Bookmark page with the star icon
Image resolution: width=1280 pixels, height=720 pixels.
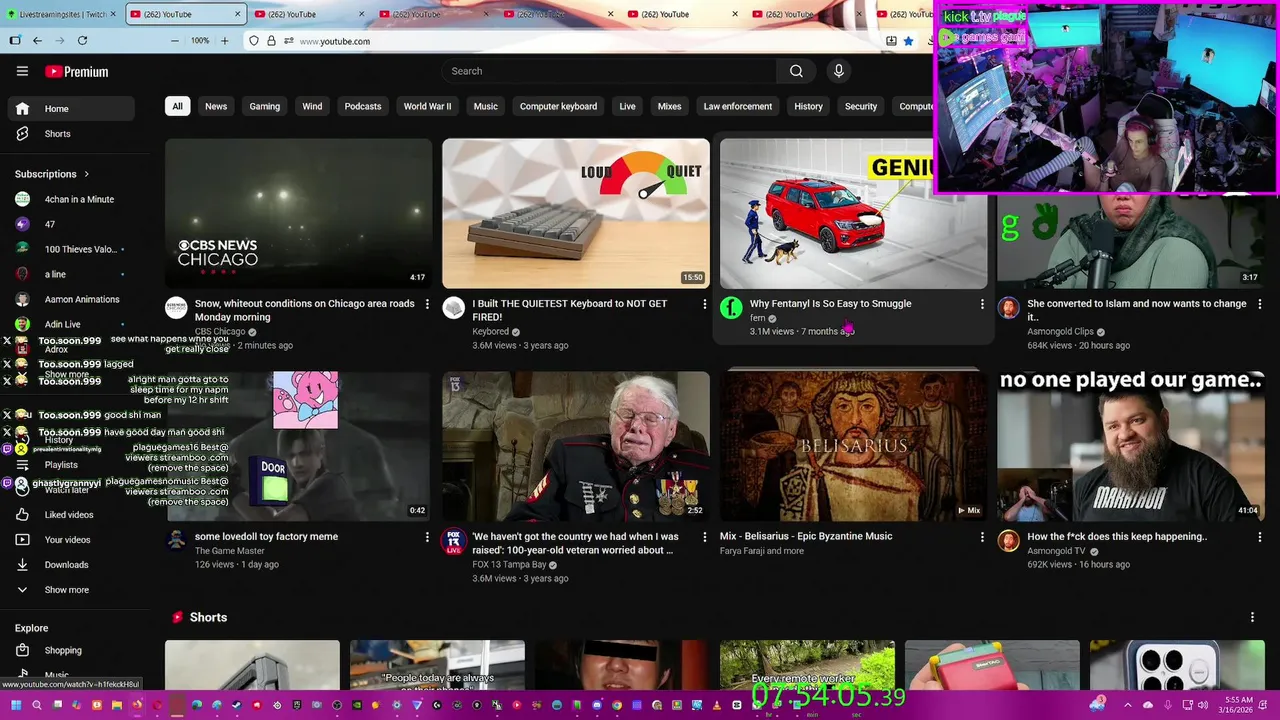[908, 41]
